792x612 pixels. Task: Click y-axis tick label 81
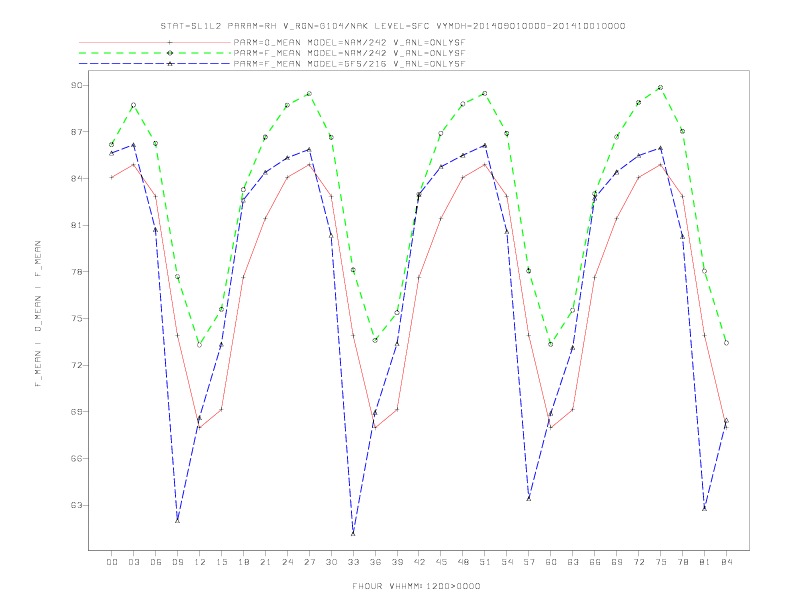76,225
